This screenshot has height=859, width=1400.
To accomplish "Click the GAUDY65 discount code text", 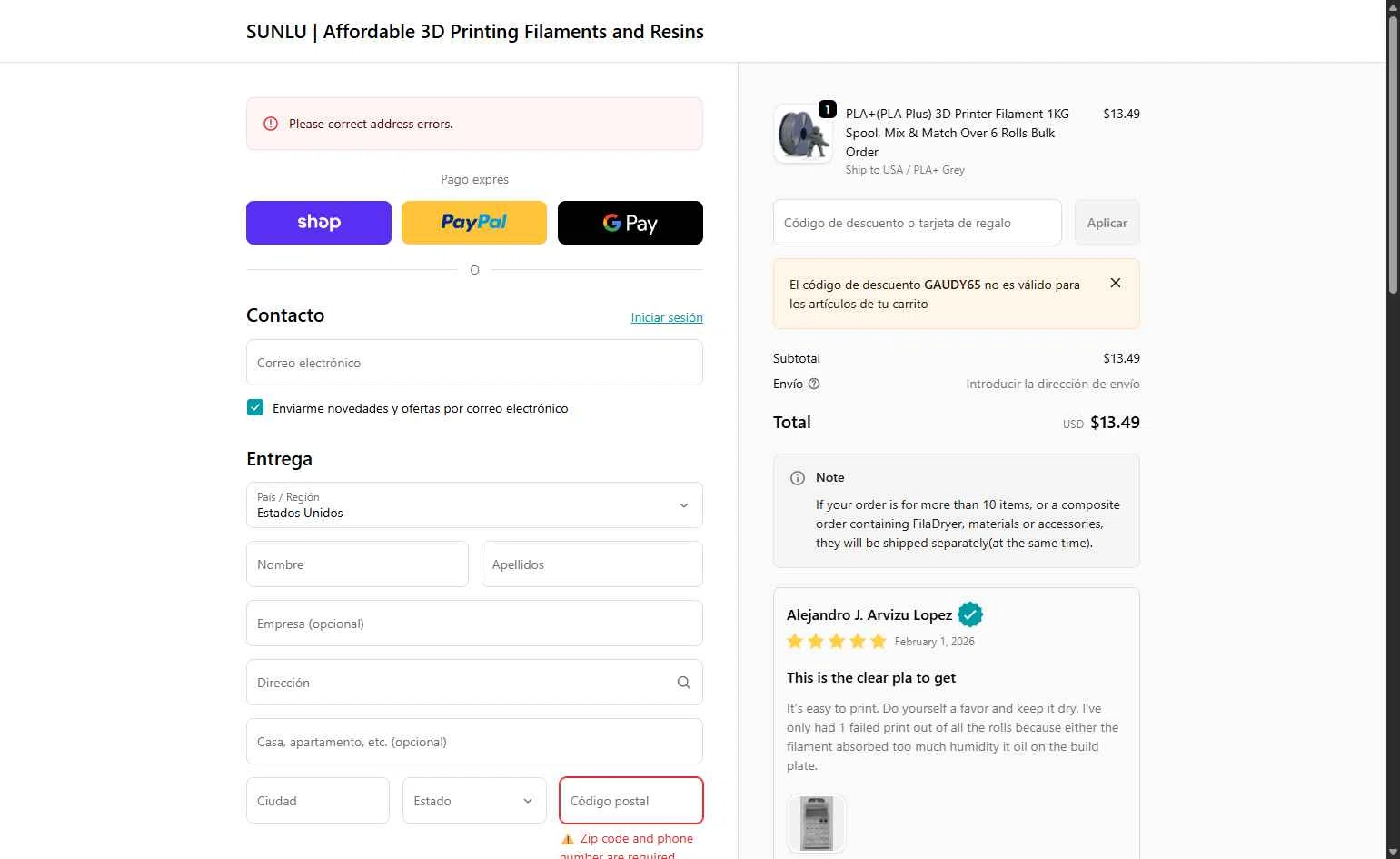I will point(952,285).
